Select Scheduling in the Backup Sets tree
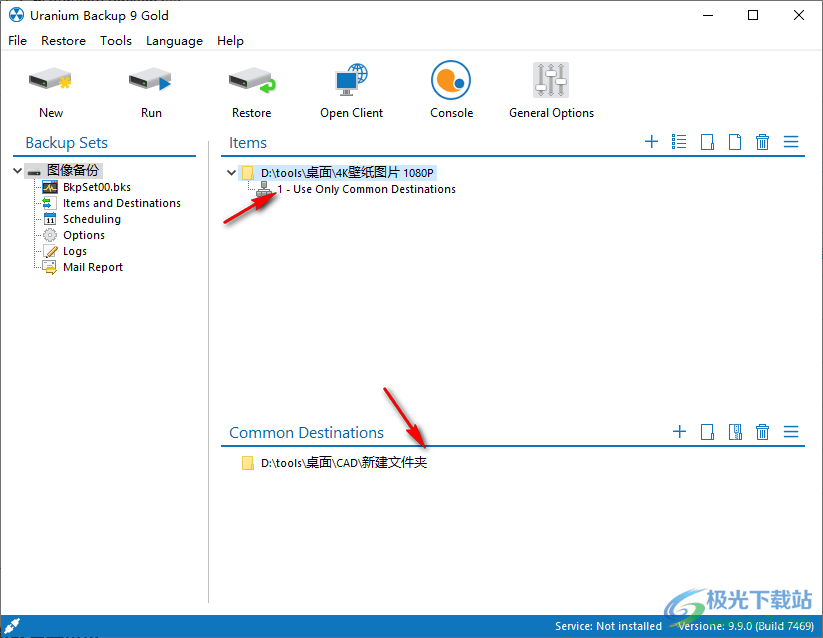The width and height of the screenshot is (823, 638). (x=91, y=219)
